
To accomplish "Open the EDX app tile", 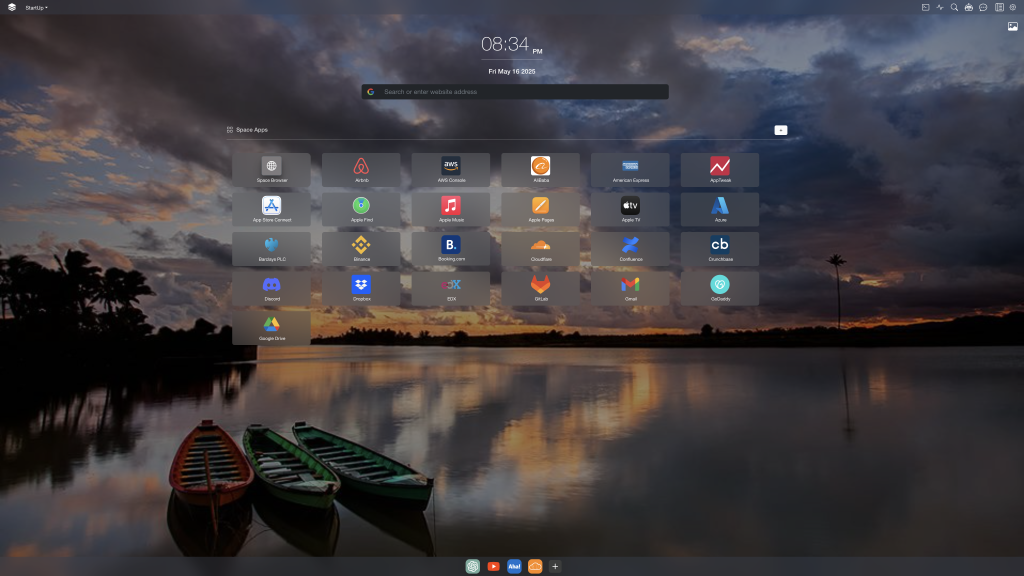I will tap(451, 289).
